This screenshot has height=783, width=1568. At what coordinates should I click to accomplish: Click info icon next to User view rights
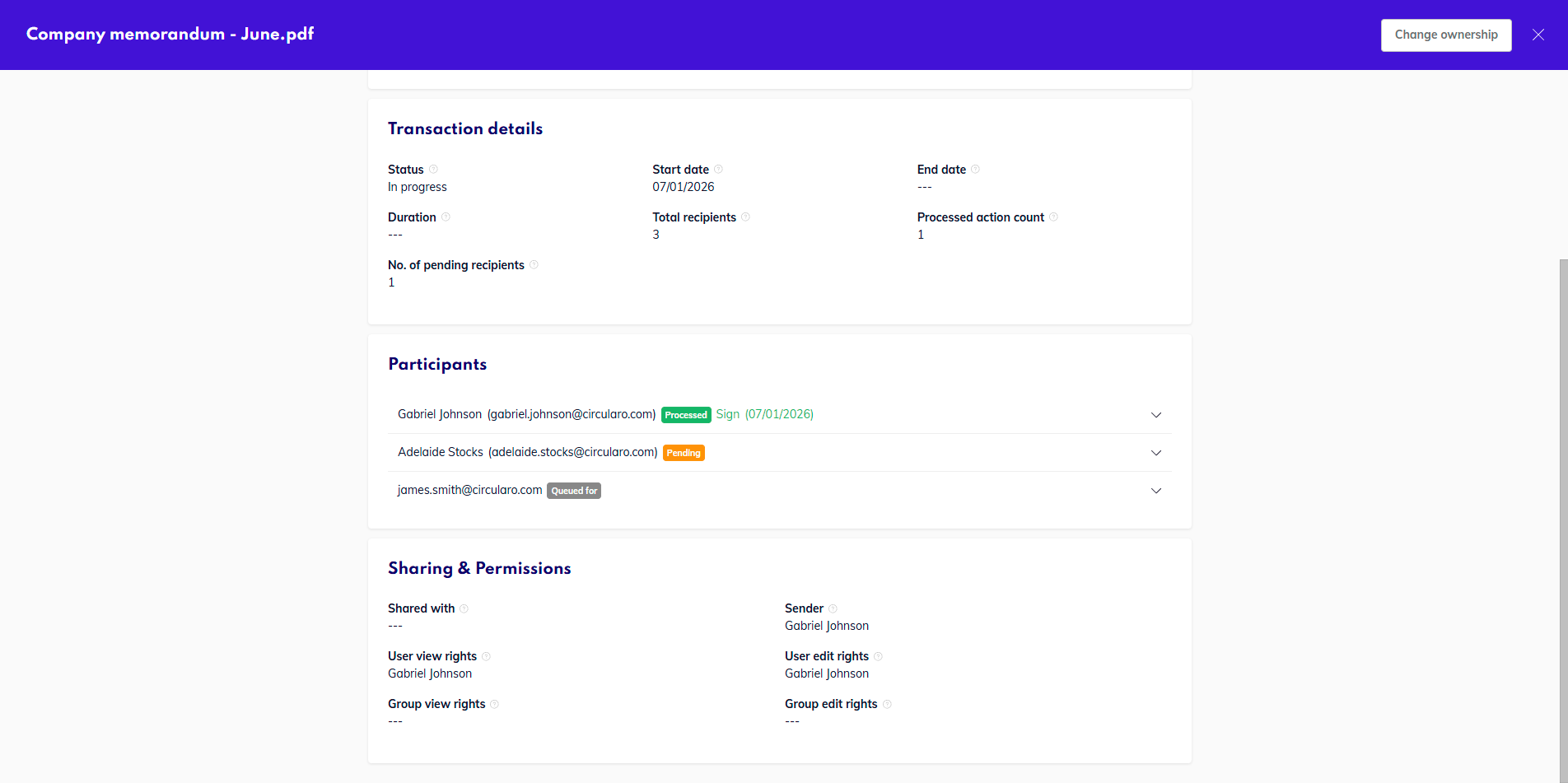click(x=486, y=656)
